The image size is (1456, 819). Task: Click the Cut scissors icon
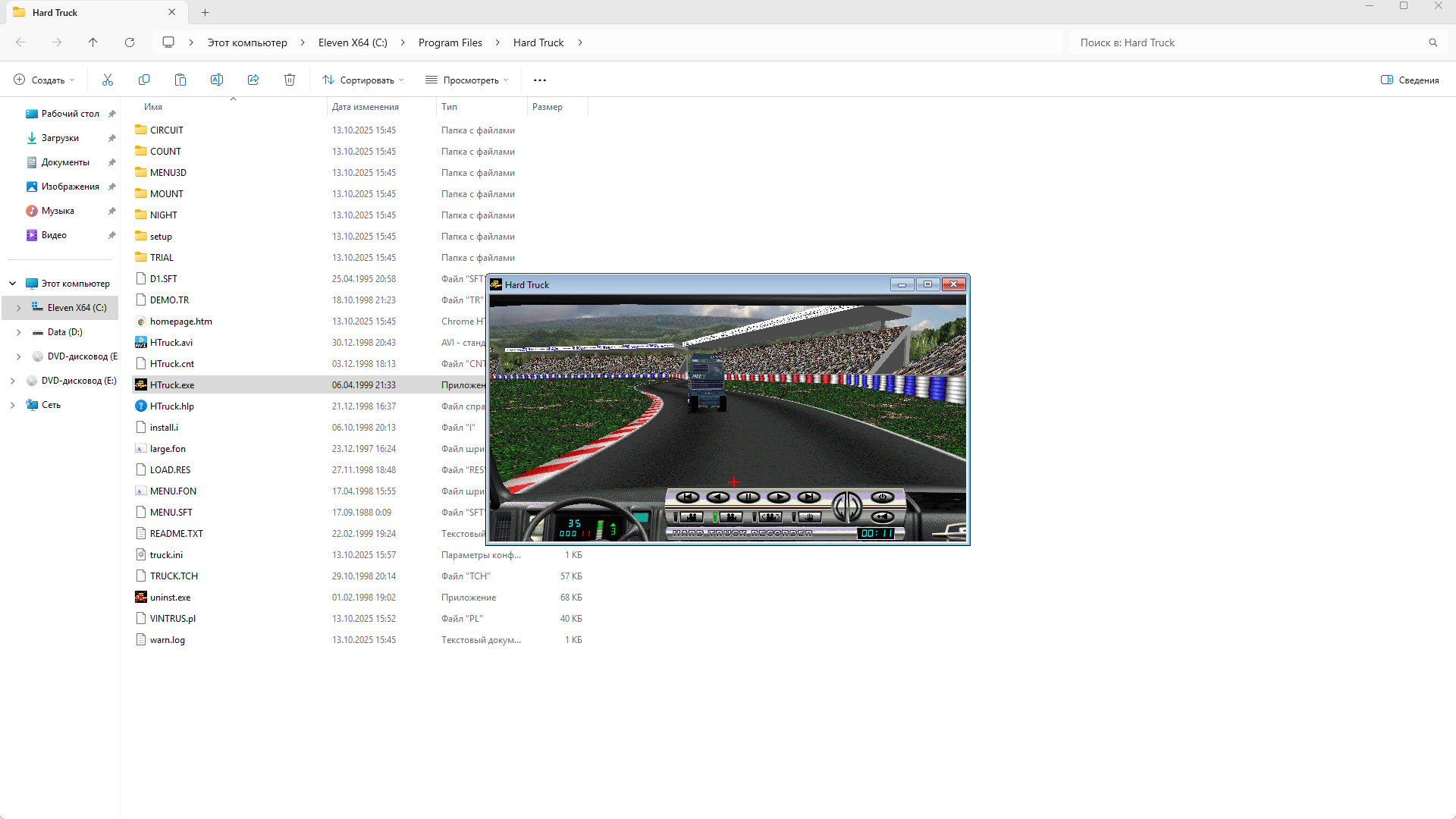coord(108,80)
